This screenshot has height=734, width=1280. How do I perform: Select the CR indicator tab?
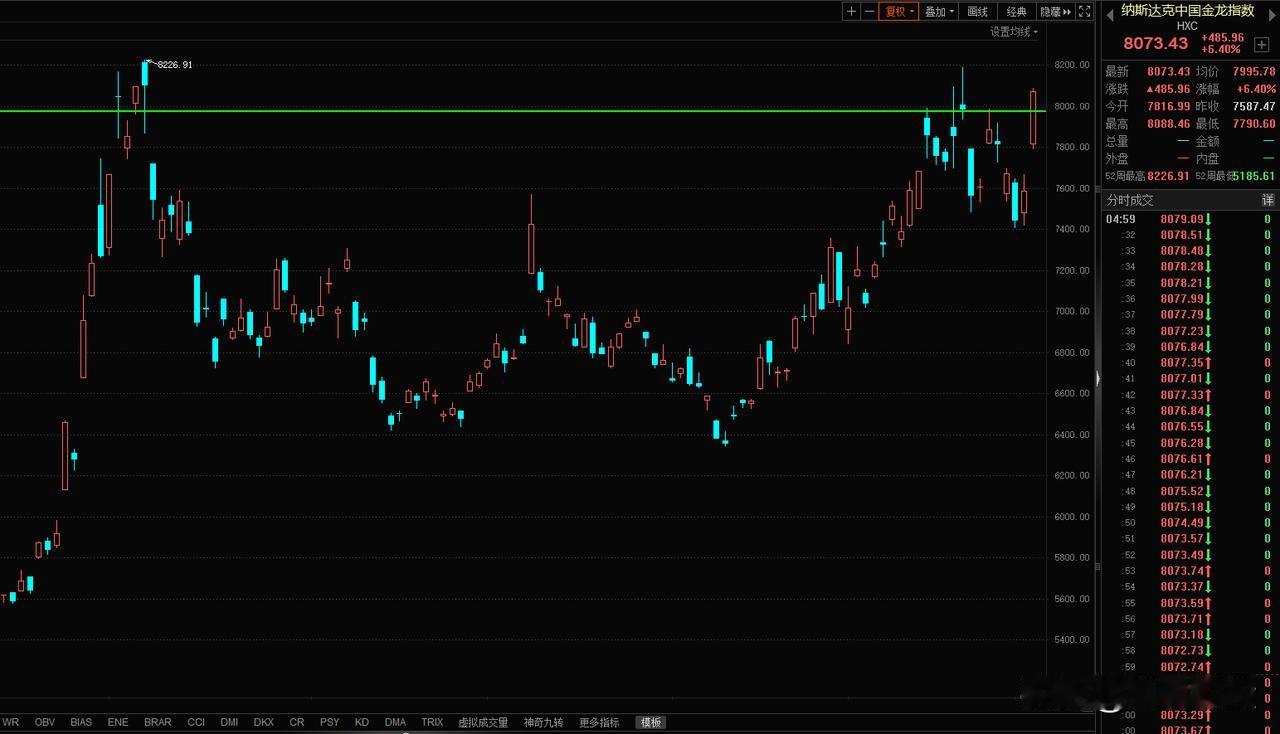[x=296, y=722]
